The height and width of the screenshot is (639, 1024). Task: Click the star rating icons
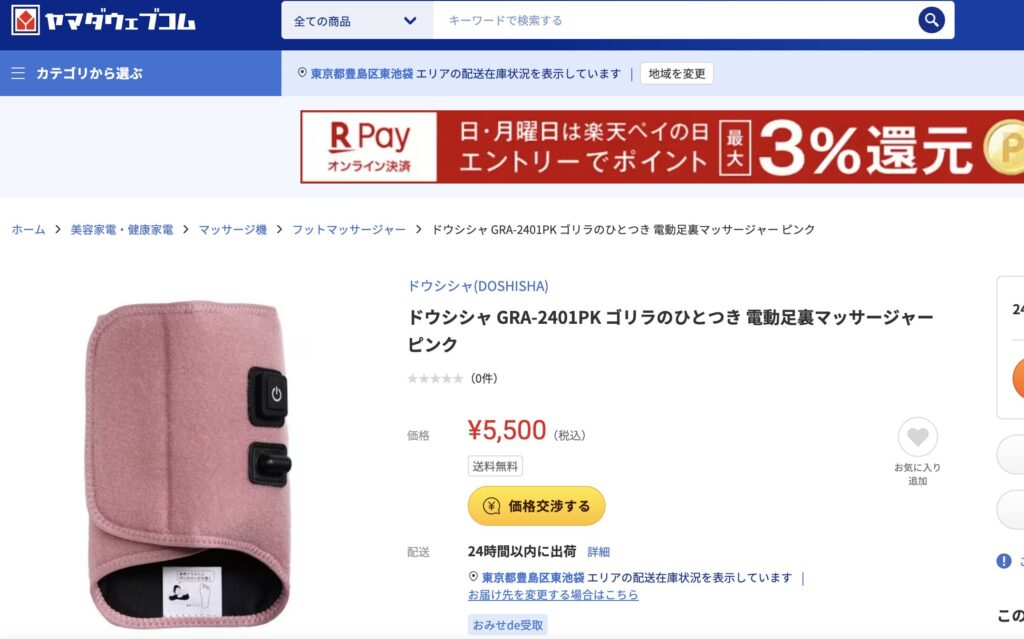coord(435,378)
